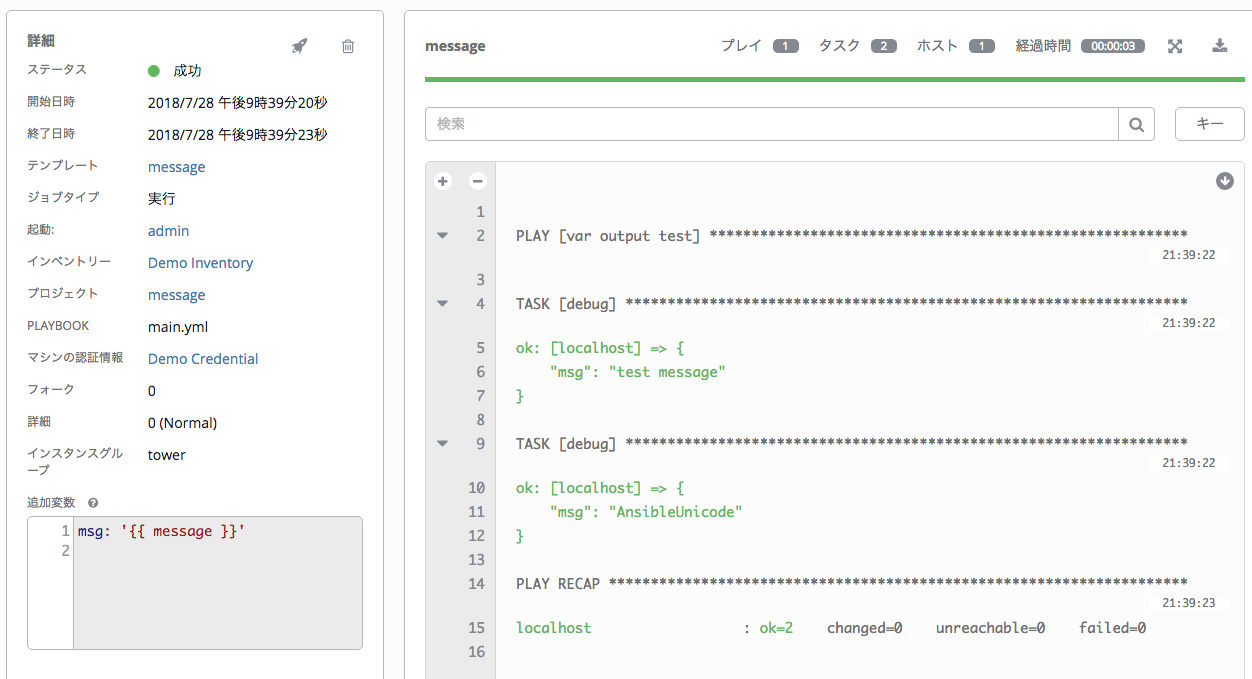Click the ok: [localhost] line 10

click(x=600, y=488)
